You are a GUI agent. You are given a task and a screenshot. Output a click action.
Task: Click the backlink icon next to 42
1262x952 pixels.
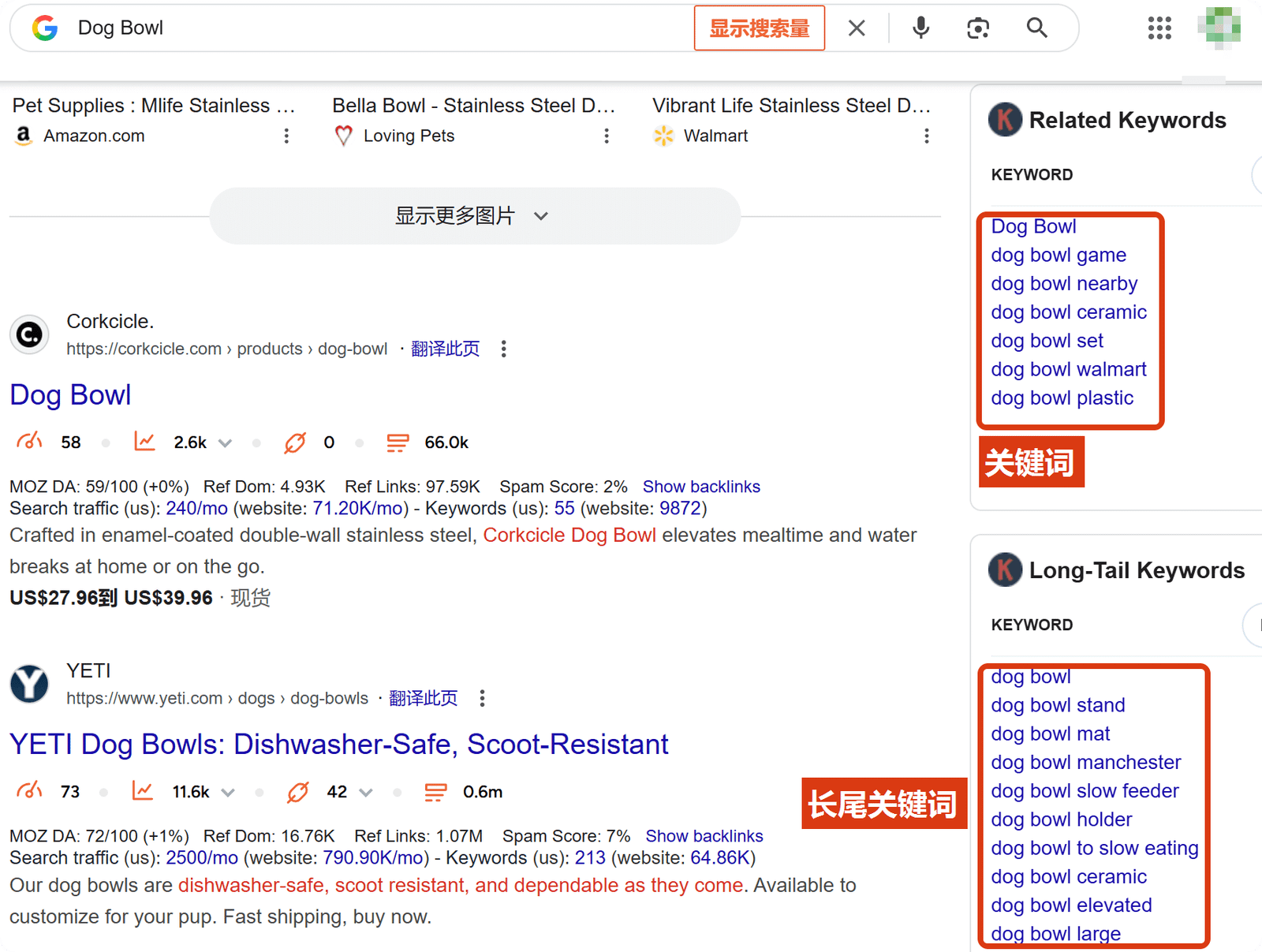tap(297, 792)
